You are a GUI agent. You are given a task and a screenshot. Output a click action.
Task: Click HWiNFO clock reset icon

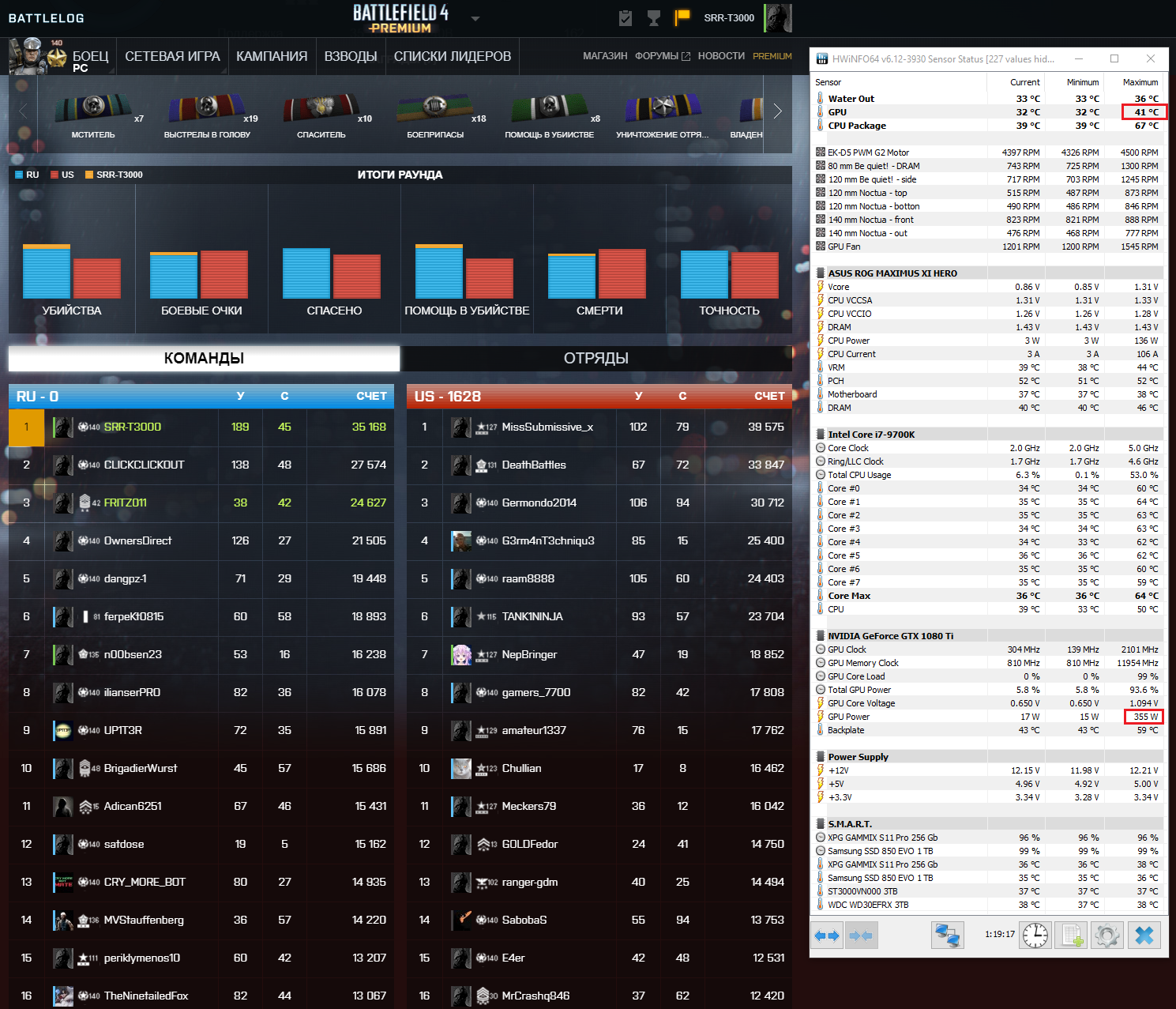pos(1035,936)
